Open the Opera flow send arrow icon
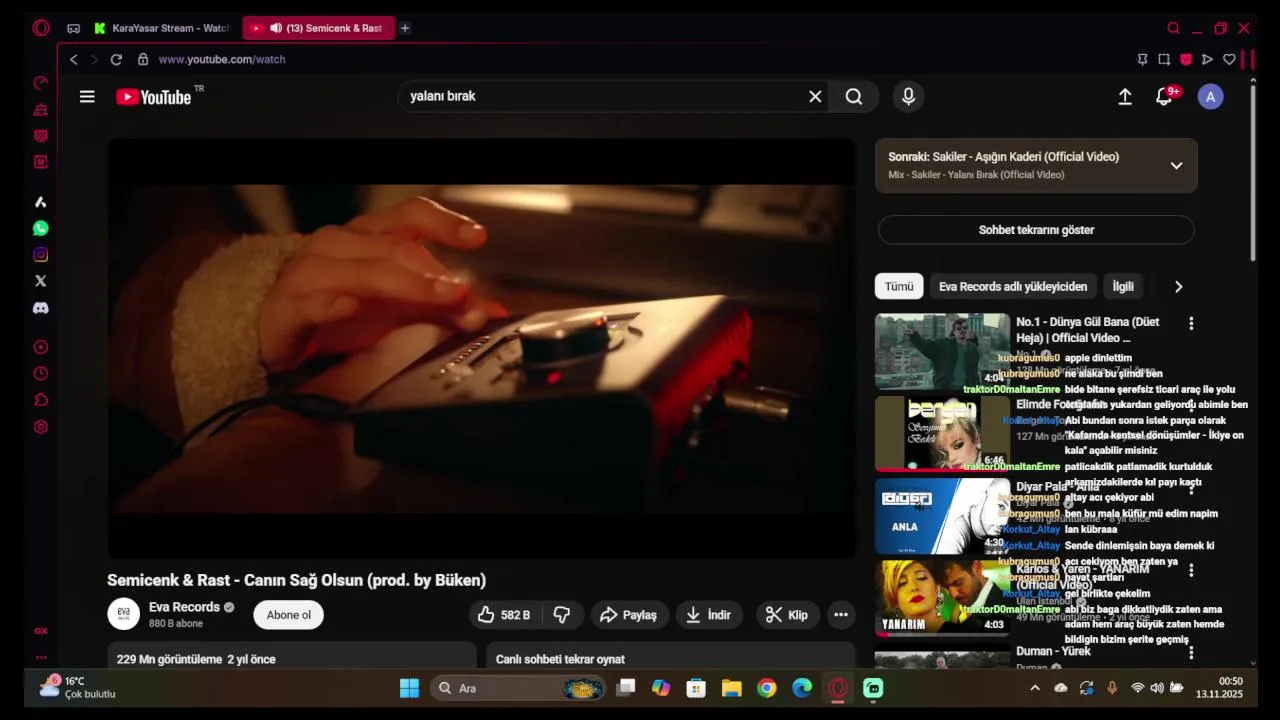1280x720 pixels. point(1207,59)
